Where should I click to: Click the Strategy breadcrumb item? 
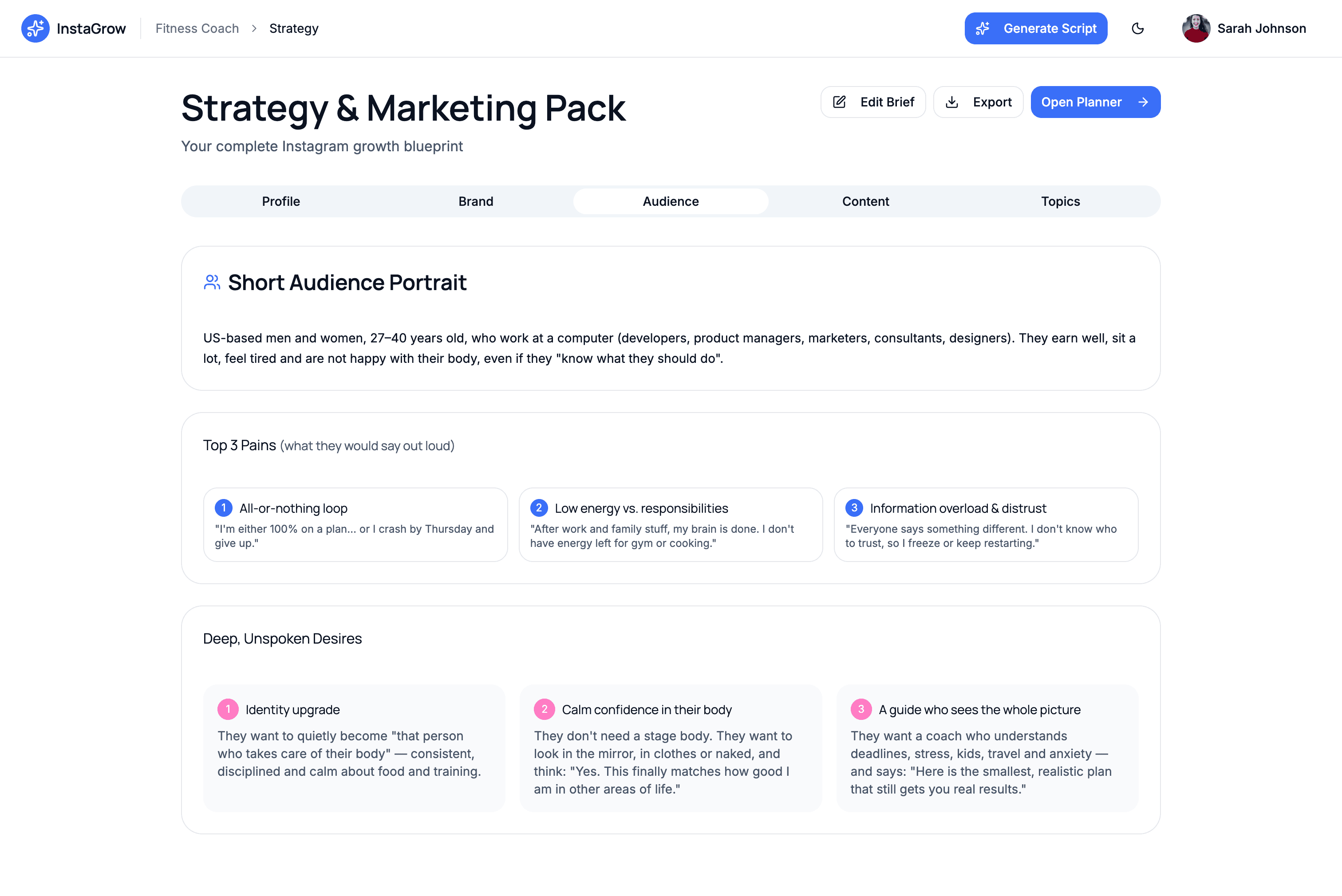pos(294,28)
